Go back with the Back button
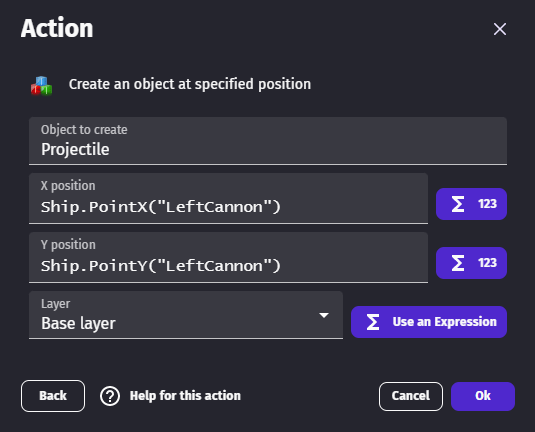 53,396
